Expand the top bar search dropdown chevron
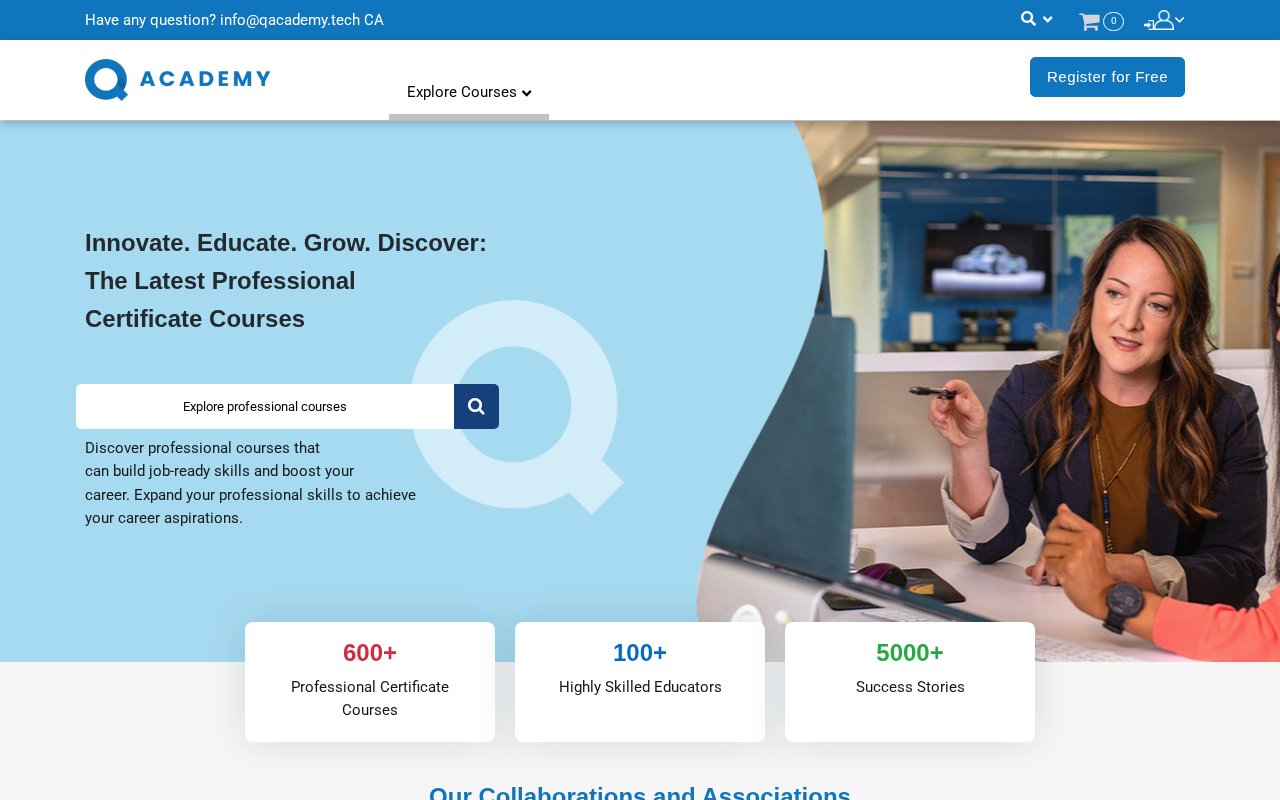The image size is (1280, 800). [1047, 20]
